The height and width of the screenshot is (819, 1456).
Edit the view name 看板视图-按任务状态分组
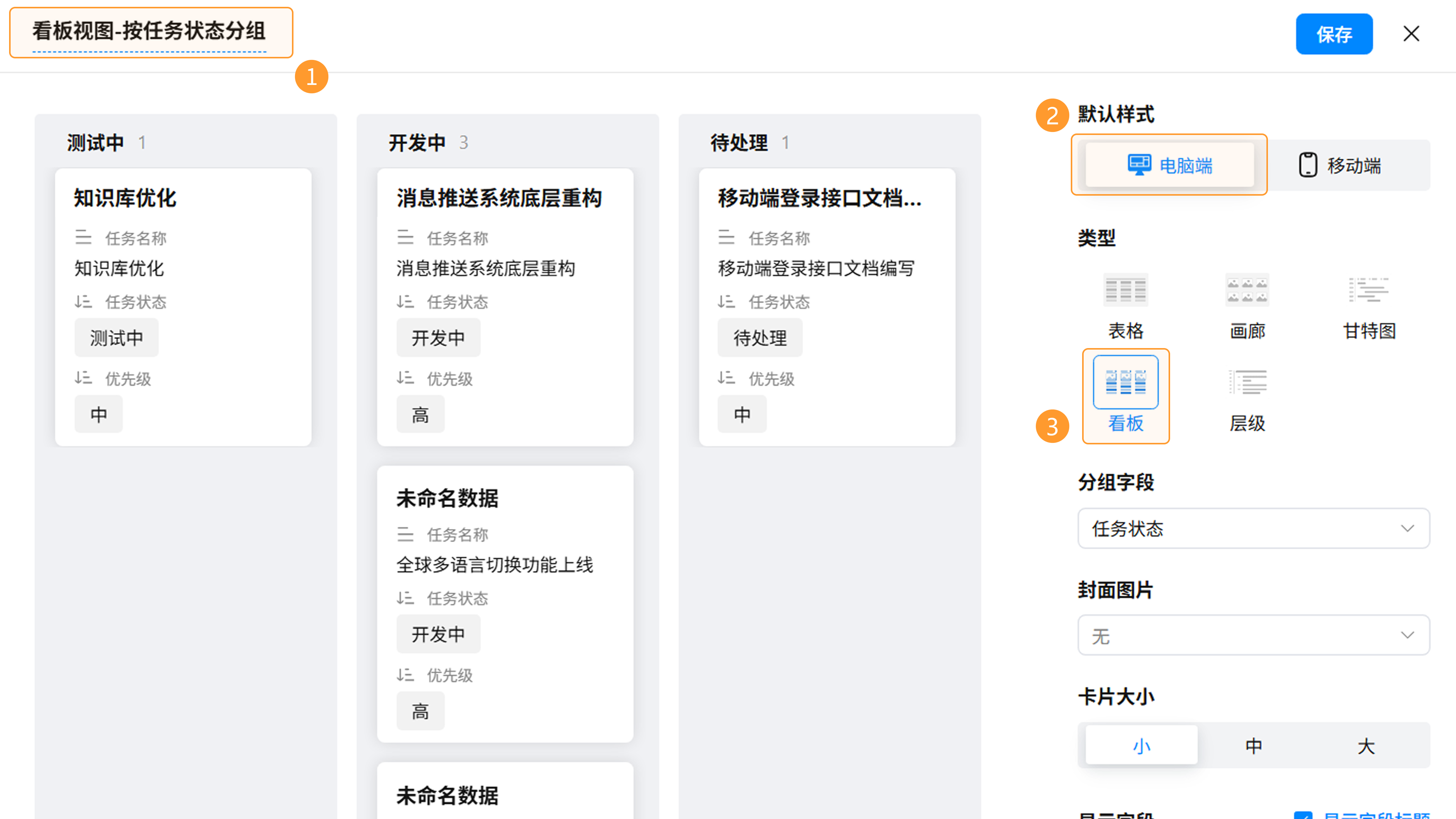[x=149, y=31]
